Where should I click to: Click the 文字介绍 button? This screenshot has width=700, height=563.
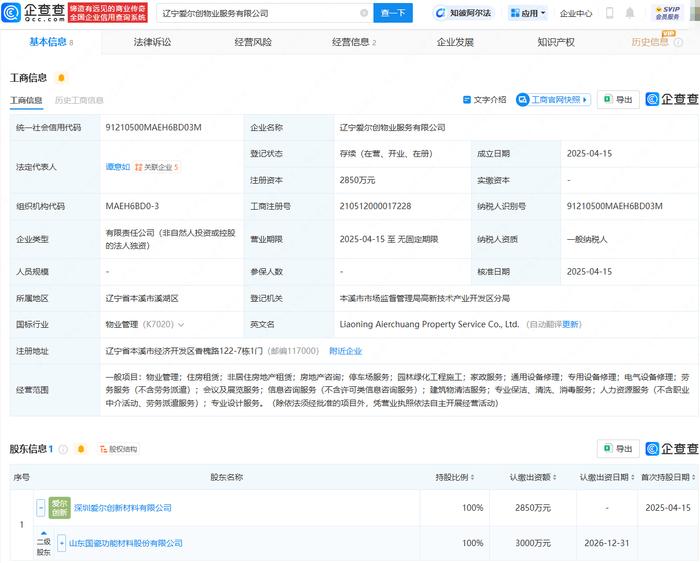click(x=485, y=100)
